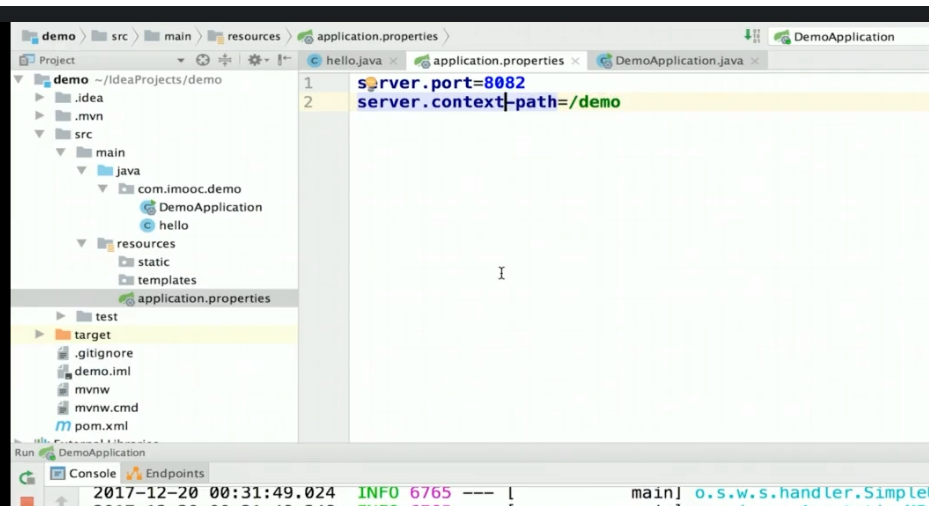The image size is (929, 506).
Task: Click server.context-path property key
Action: click(x=457, y=102)
